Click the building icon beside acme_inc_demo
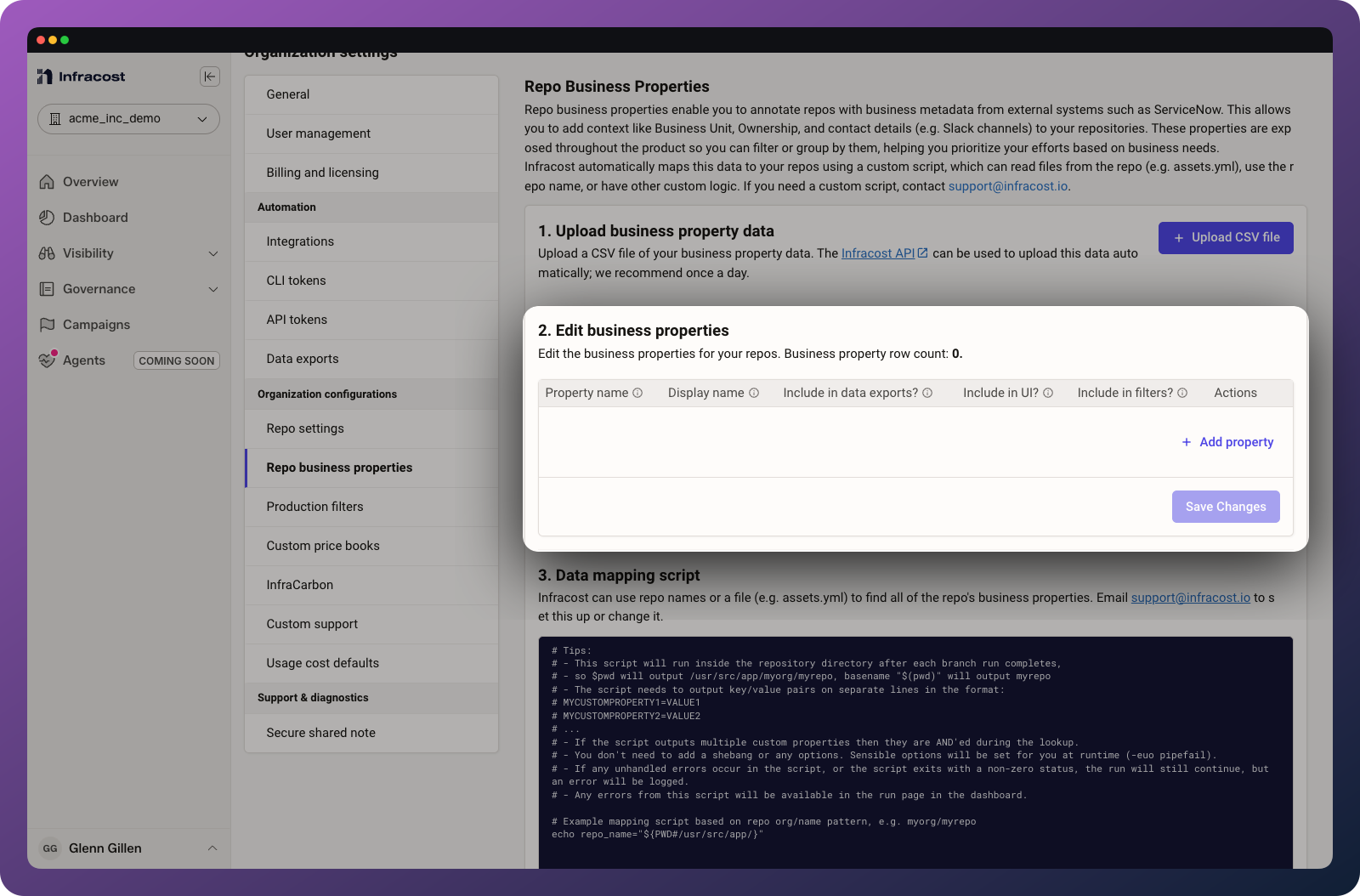This screenshot has width=1360, height=896. pyautogui.click(x=55, y=119)
